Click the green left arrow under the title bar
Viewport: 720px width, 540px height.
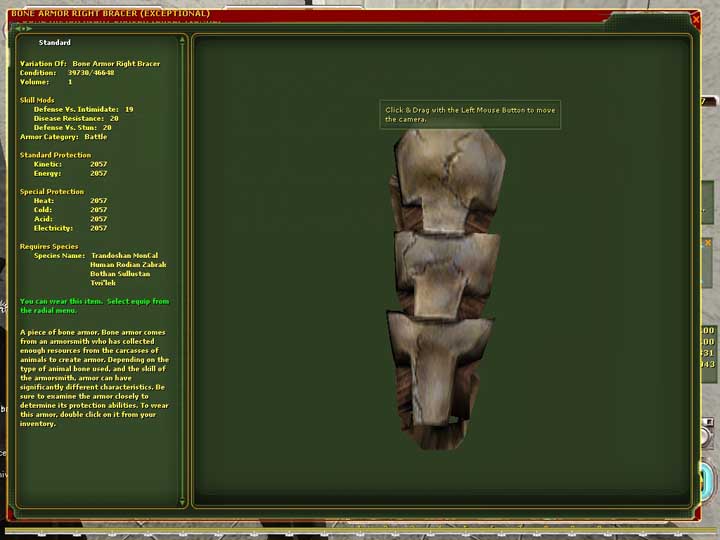[18, 28]
